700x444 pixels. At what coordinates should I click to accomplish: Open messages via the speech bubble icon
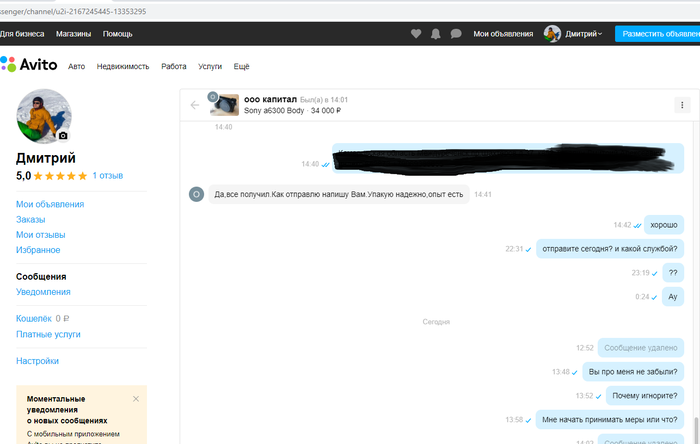pos(456,33)
